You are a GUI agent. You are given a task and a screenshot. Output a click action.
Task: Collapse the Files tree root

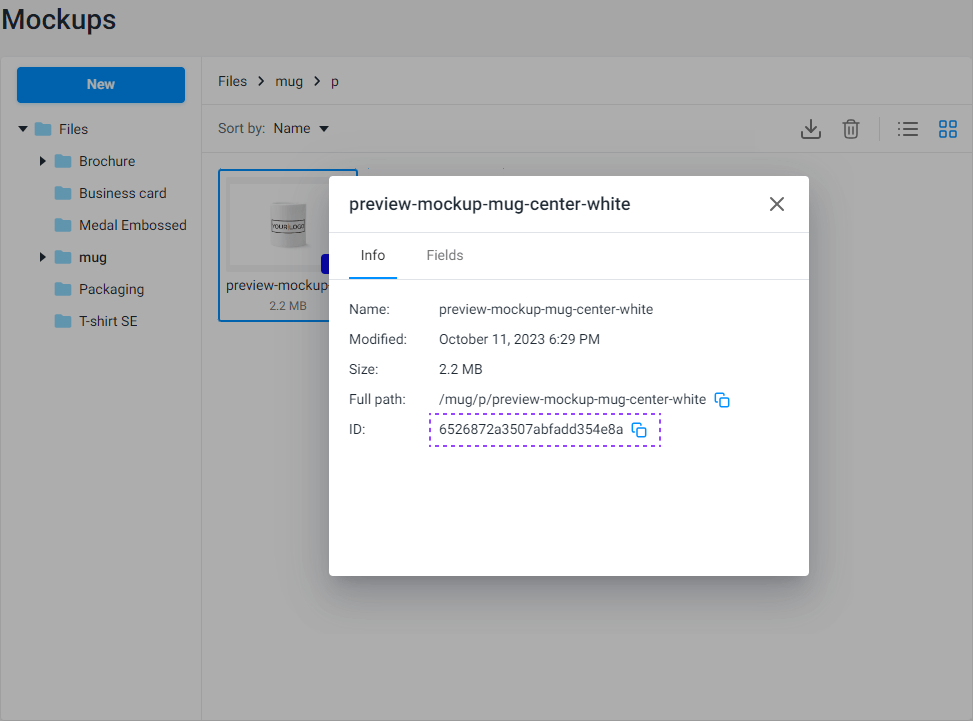[x=23, y=129]
